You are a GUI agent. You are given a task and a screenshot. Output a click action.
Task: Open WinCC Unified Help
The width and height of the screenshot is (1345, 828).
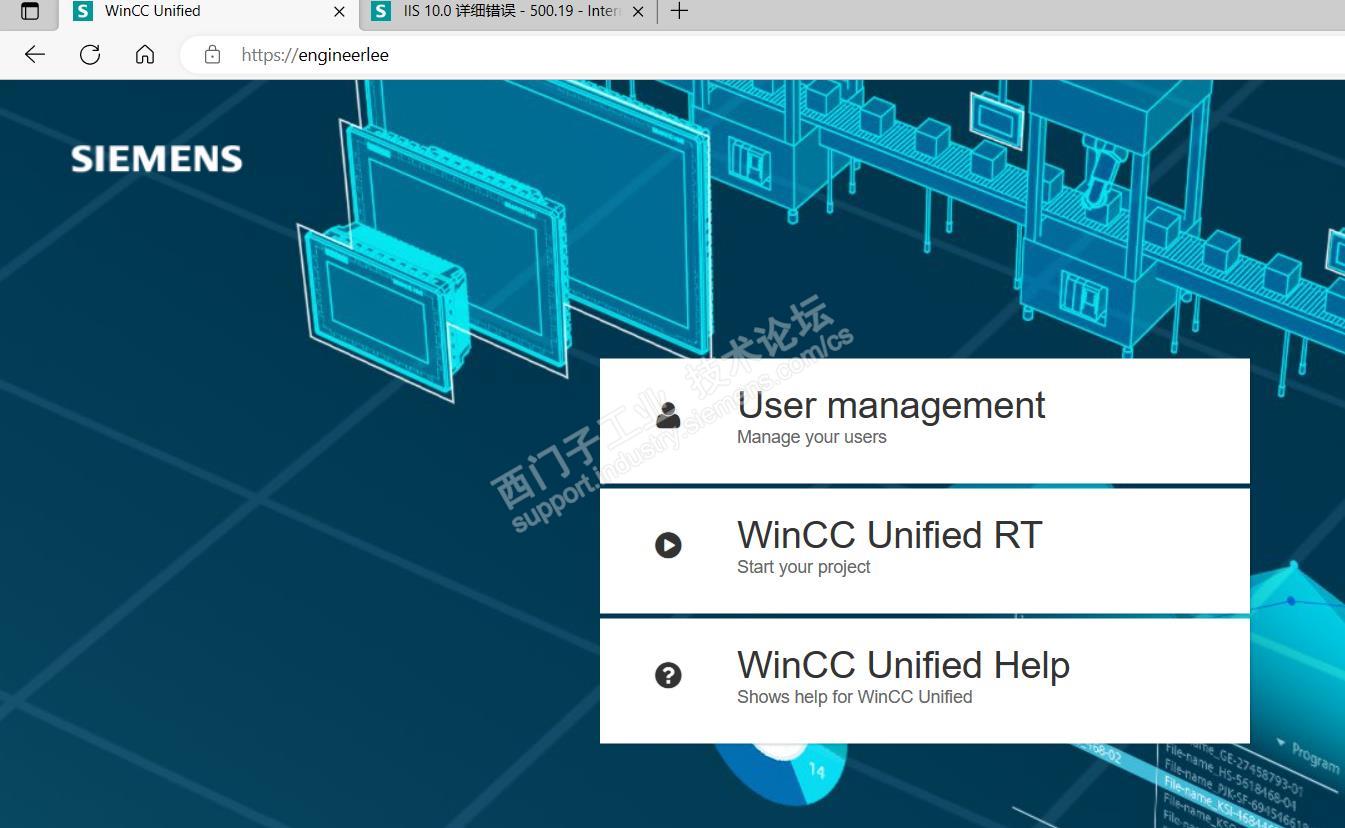point(925,680)
